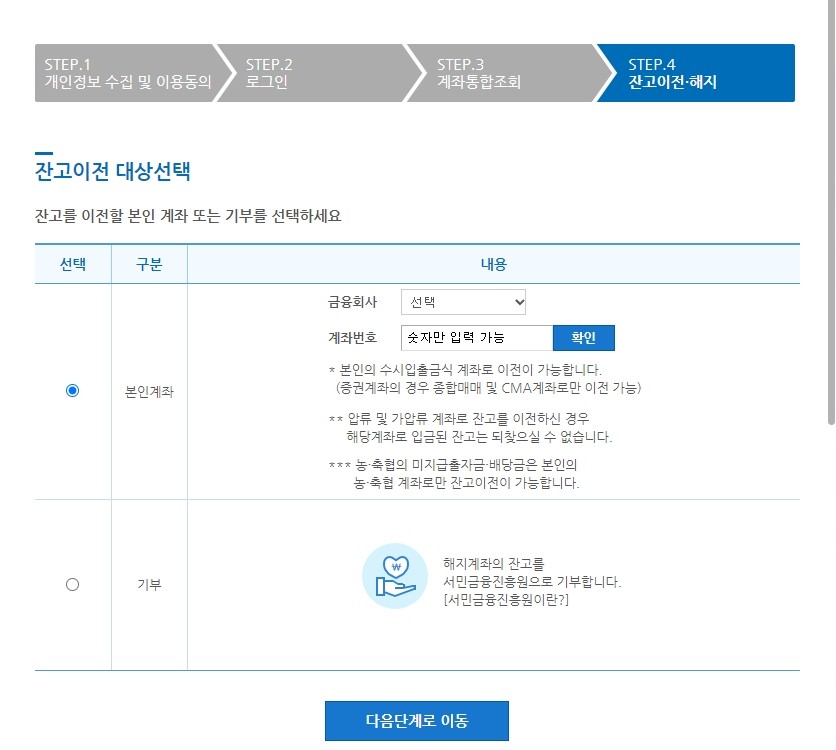
Task: Click the 해지계좌의 잔고를 text
Action: coord(494,563)
